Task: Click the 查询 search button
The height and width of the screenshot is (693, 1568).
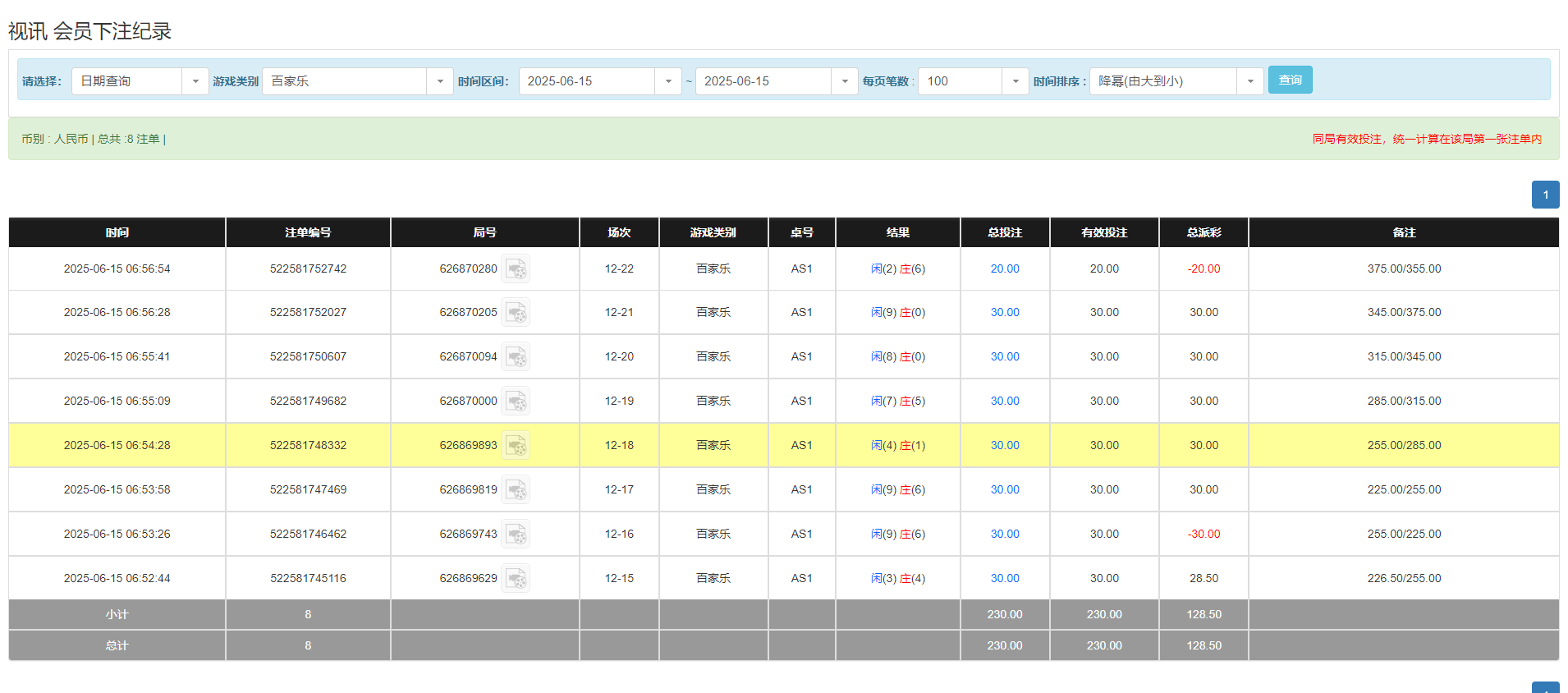Action: tap(1290, 80)
